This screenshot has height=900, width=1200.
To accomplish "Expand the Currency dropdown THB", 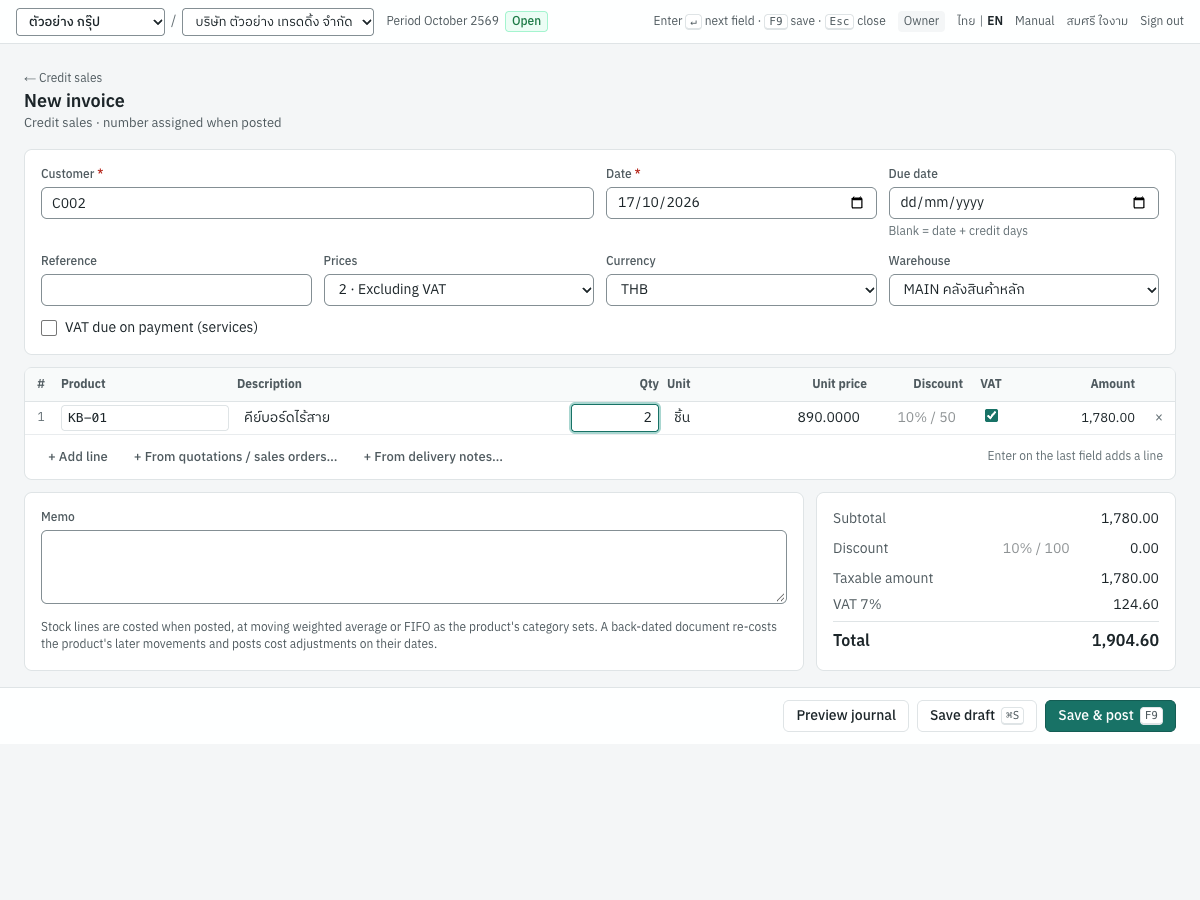I will coord(741,290).
